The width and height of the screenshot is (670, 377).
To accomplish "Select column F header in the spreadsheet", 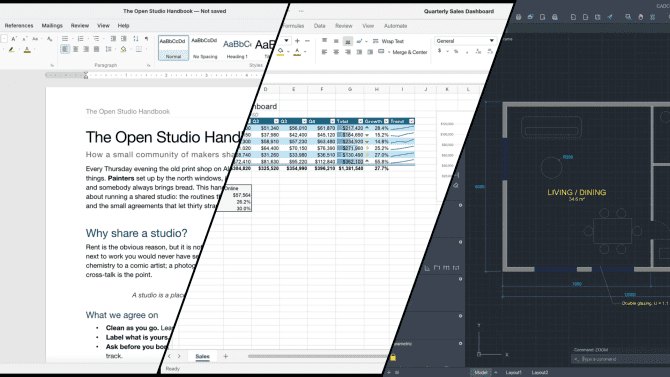I will click(322, 89).
